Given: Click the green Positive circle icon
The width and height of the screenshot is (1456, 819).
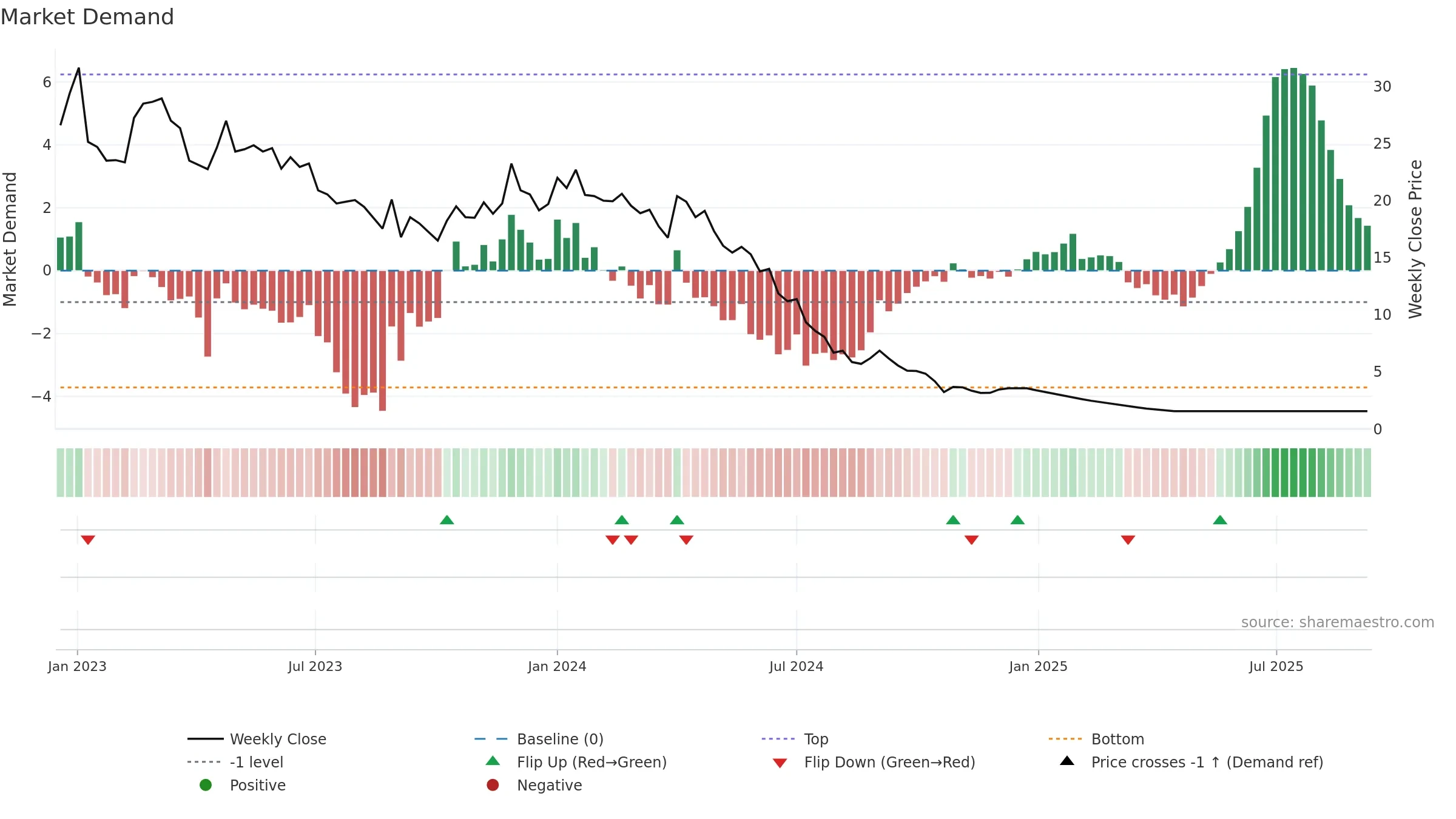Looking at the screenshot, I should click(206, 785).
